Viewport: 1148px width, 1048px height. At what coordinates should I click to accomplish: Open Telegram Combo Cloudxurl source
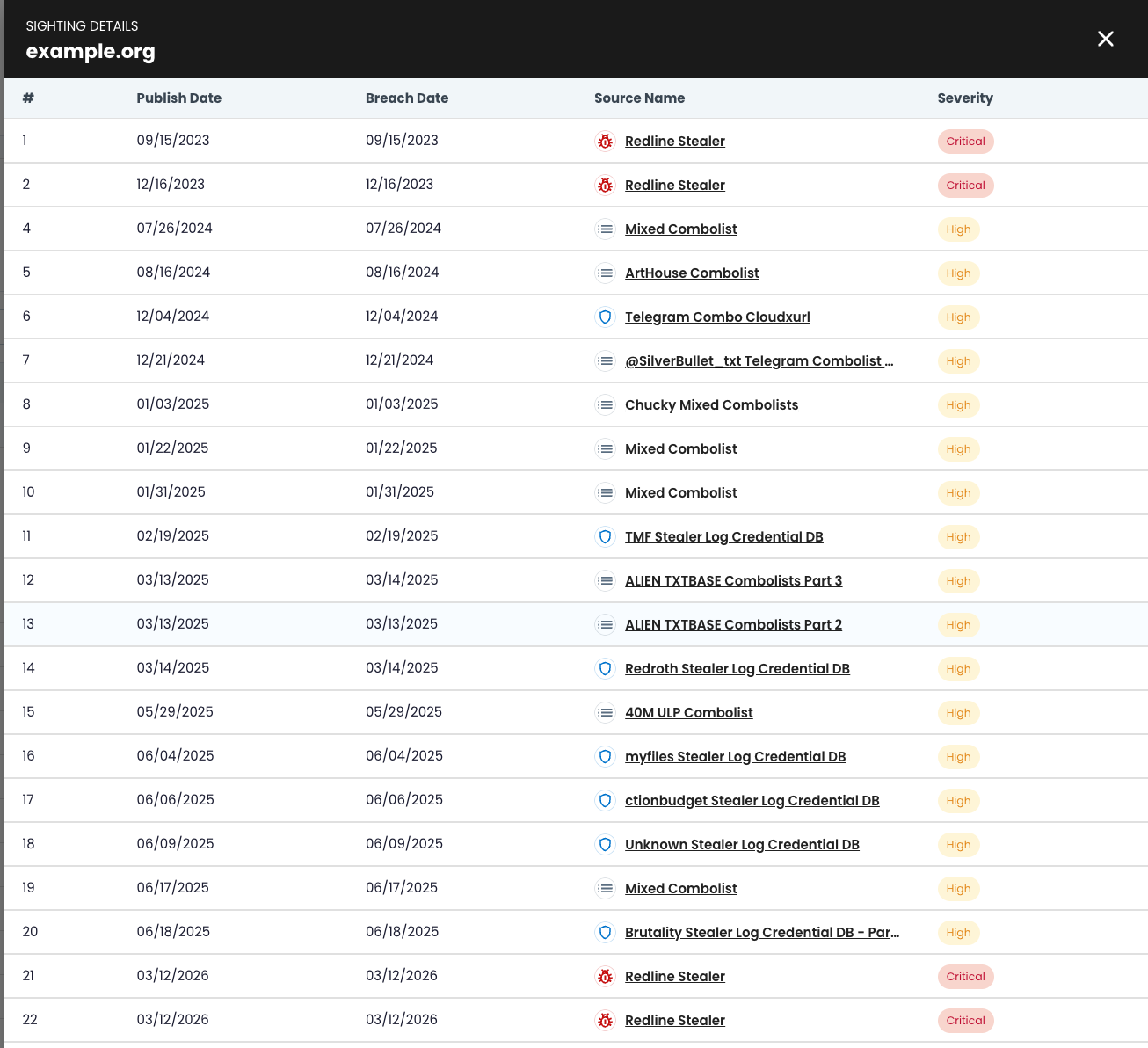(717, 317)
